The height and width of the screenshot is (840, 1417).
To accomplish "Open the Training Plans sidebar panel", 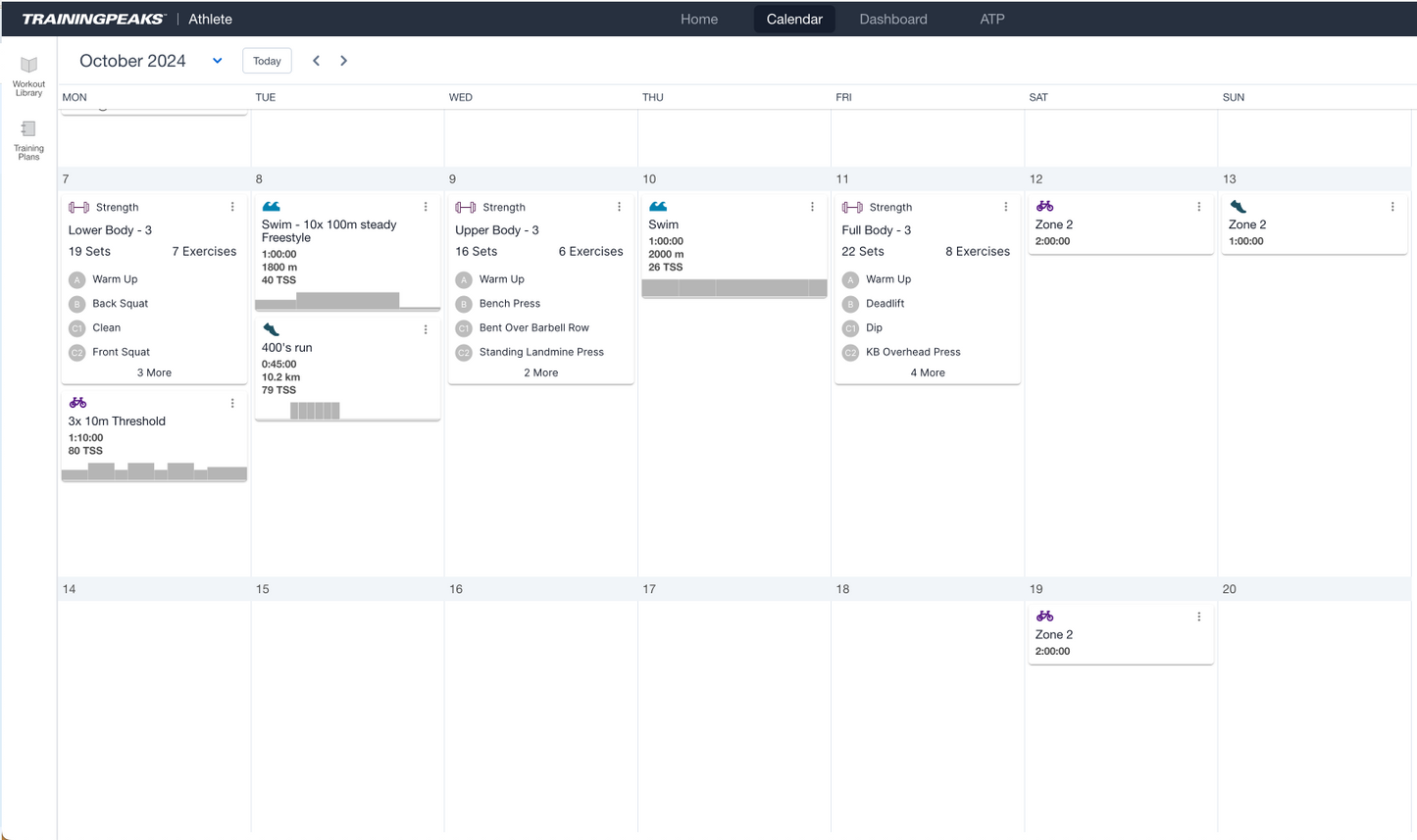I will tap(28, 140).
